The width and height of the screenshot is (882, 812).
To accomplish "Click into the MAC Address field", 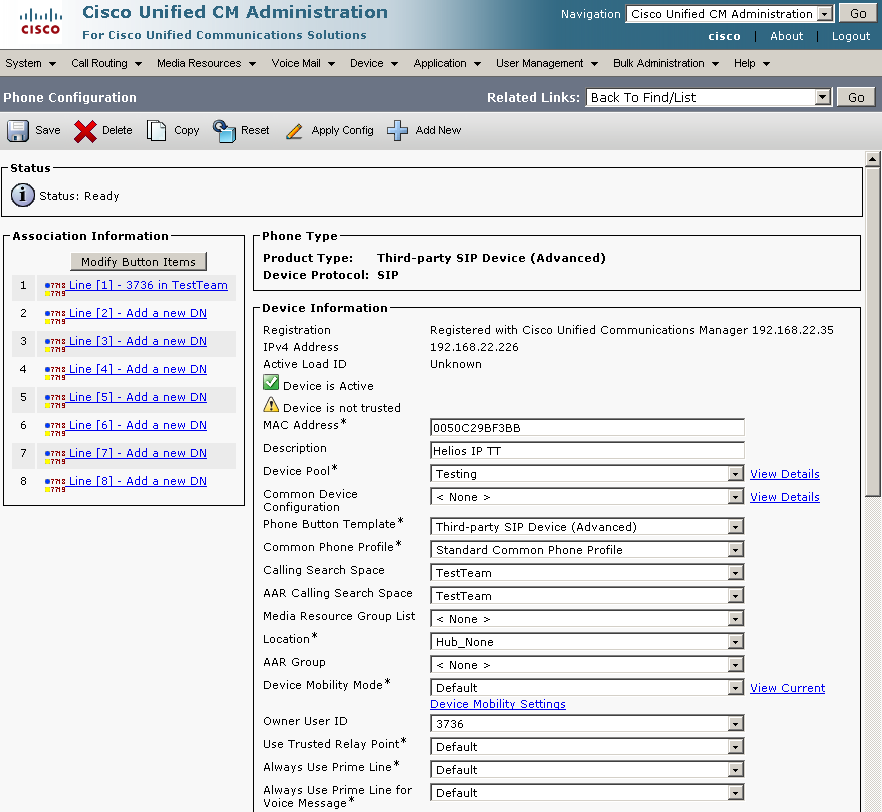I will (x=587, y=428).
